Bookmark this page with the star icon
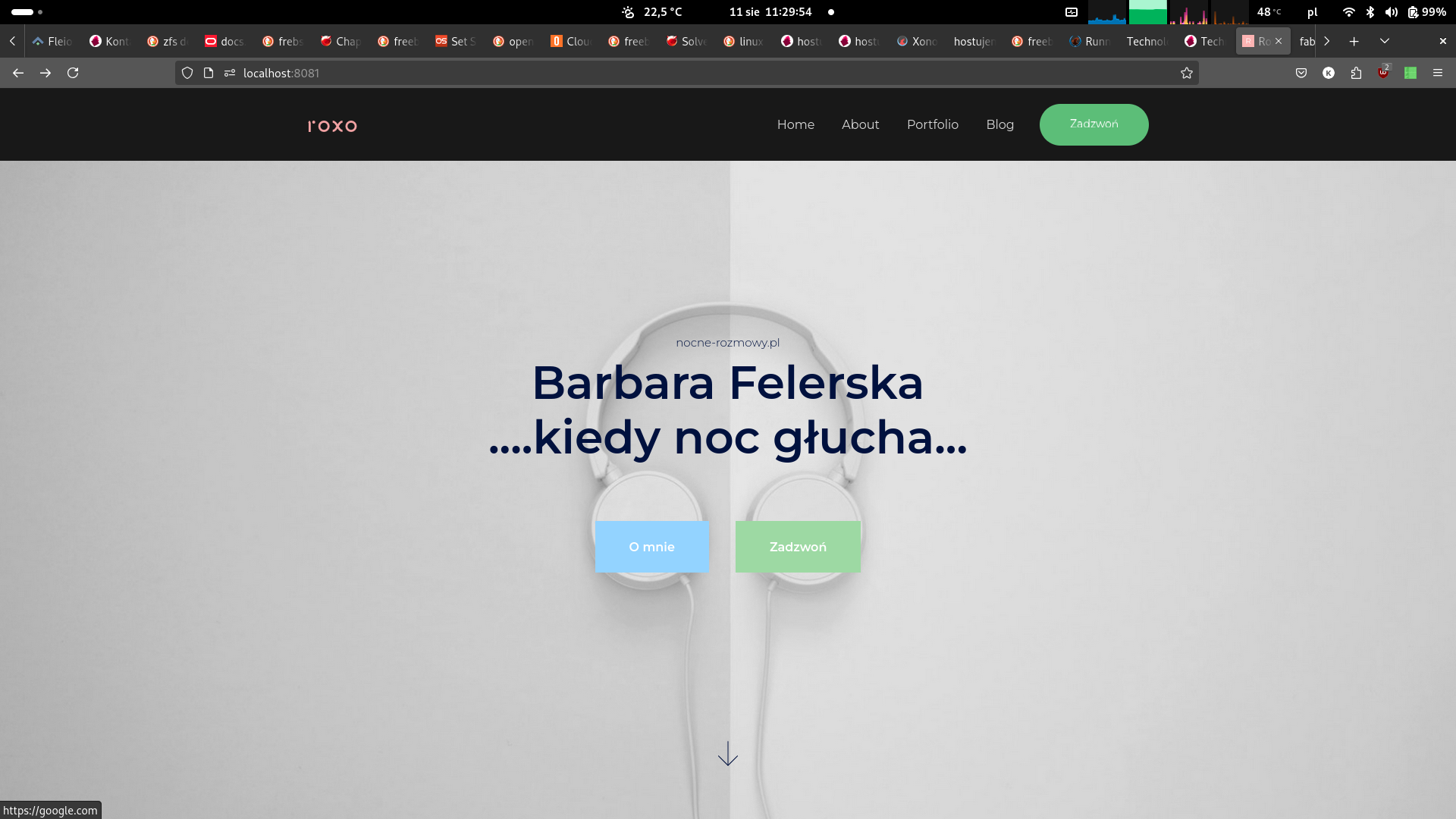1456x819 pixels. pos(1187,73)
